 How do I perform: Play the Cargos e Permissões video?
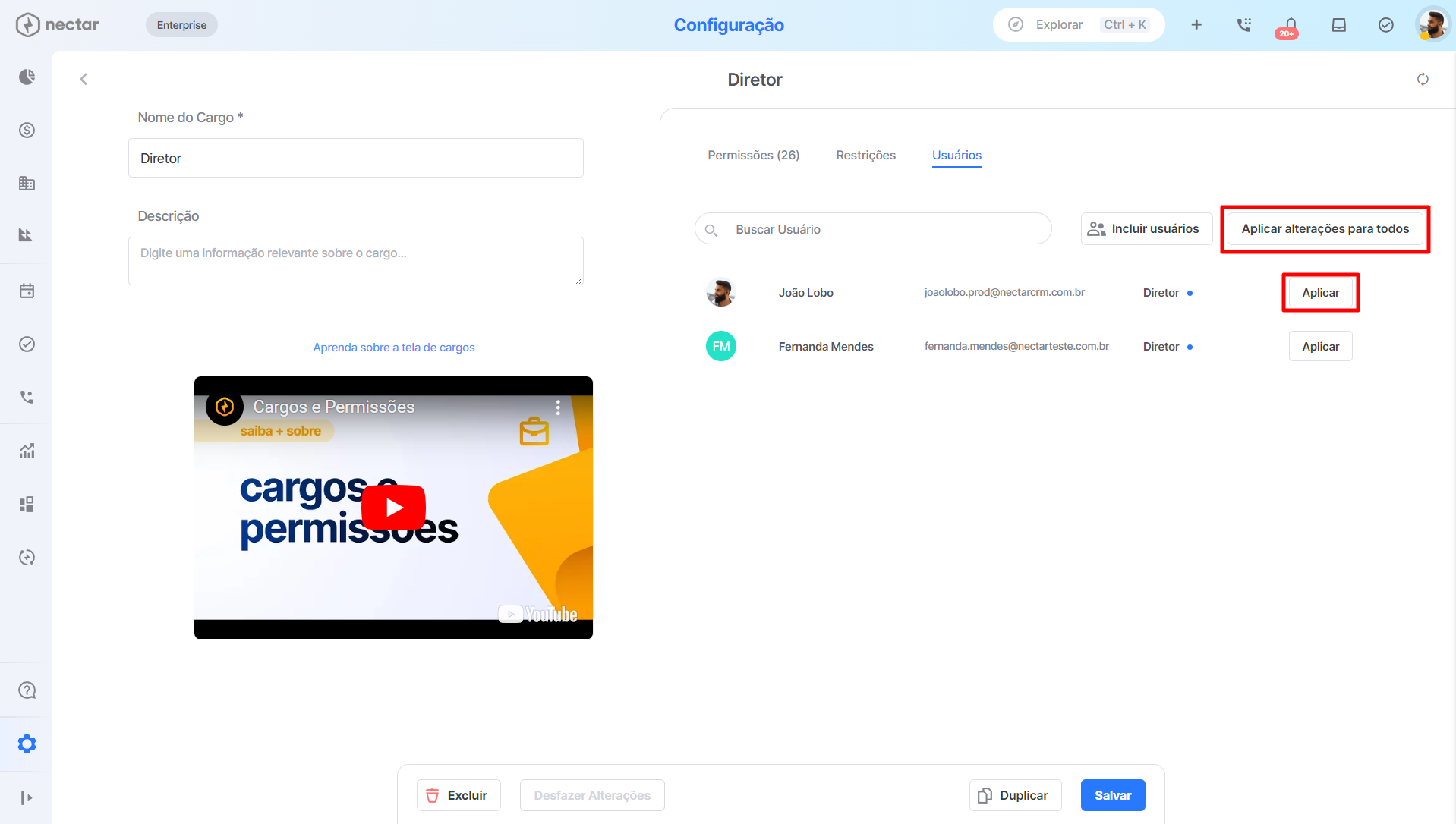click(393, 507)
